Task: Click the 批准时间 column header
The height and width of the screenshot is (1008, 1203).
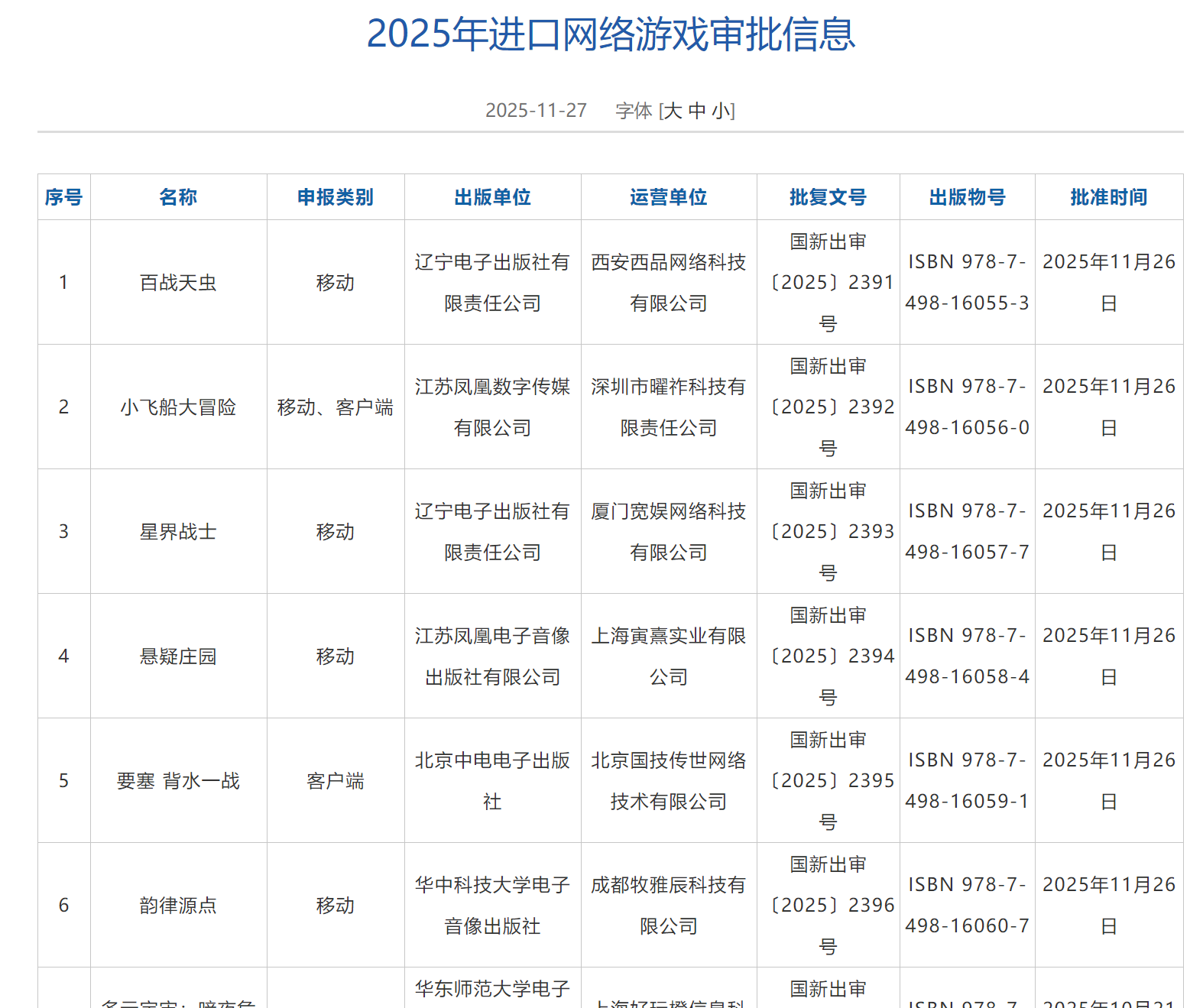Action: pyautogui.click(x=1108, y=197)
